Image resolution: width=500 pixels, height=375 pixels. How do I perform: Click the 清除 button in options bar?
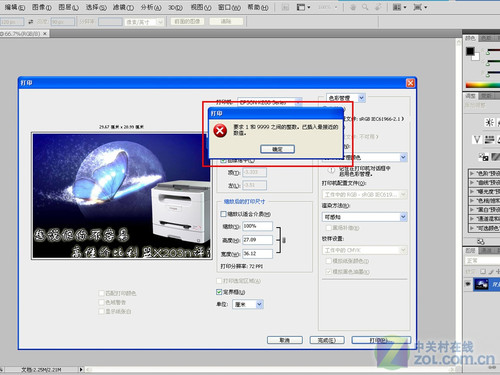pyautogui.click(x=226, y=21)
